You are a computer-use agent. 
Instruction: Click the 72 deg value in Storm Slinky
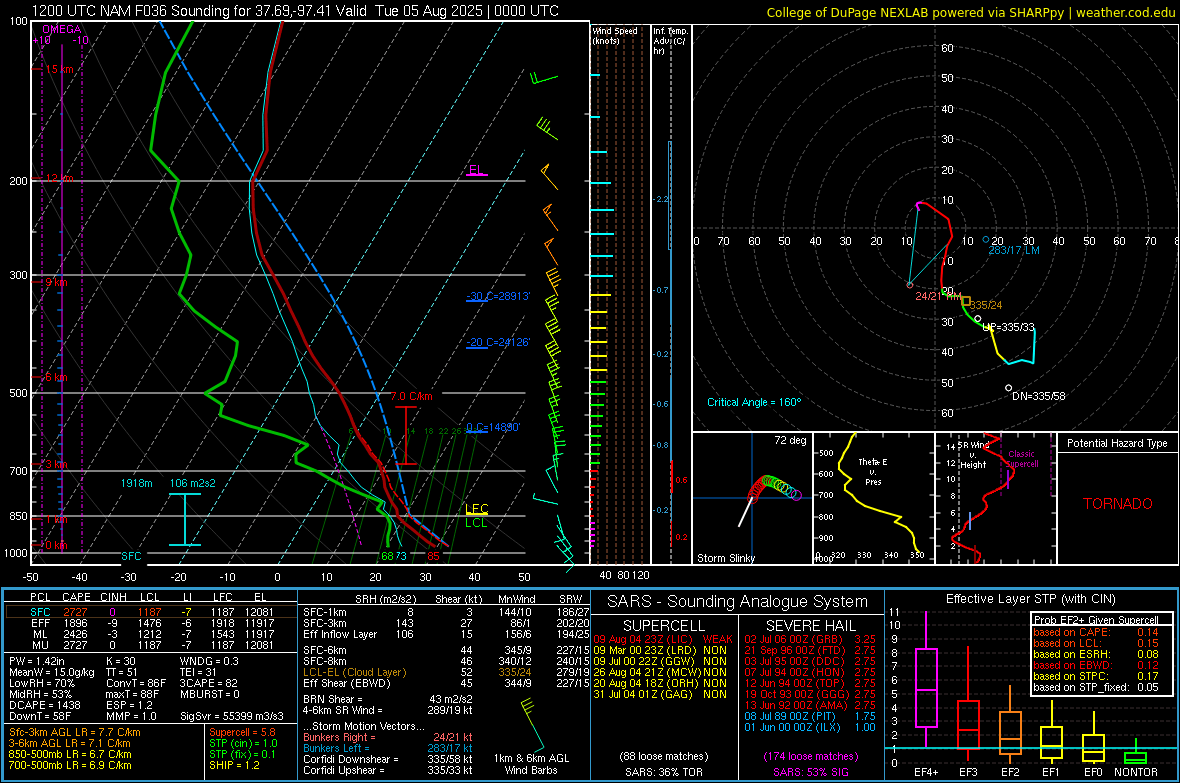click(x=790, y=440)
